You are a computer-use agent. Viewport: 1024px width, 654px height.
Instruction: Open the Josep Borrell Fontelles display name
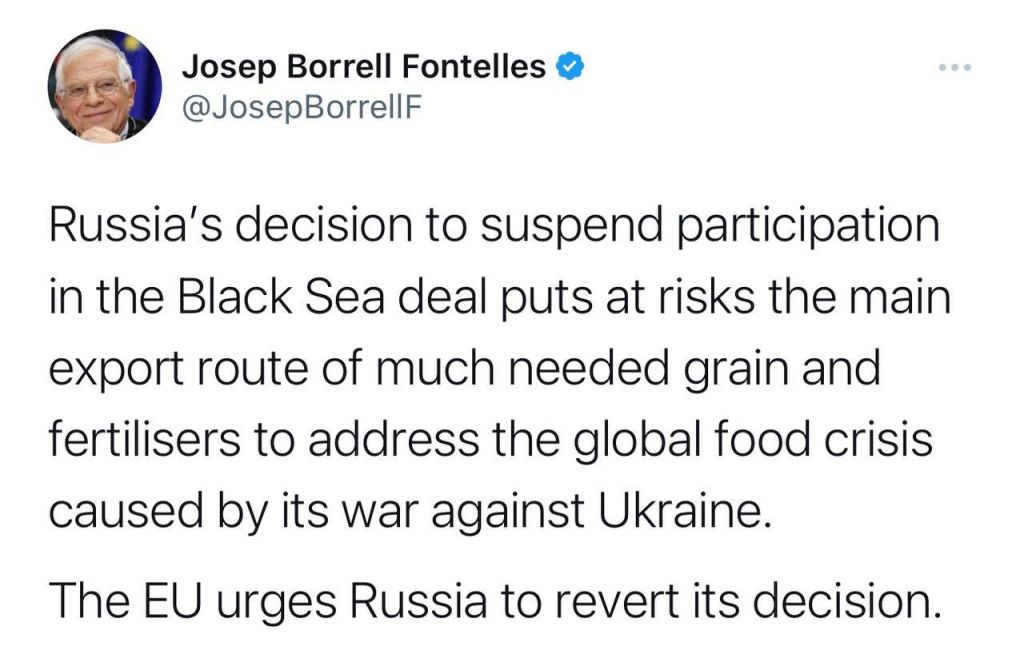pyautogui.click(x=363, y=67)
